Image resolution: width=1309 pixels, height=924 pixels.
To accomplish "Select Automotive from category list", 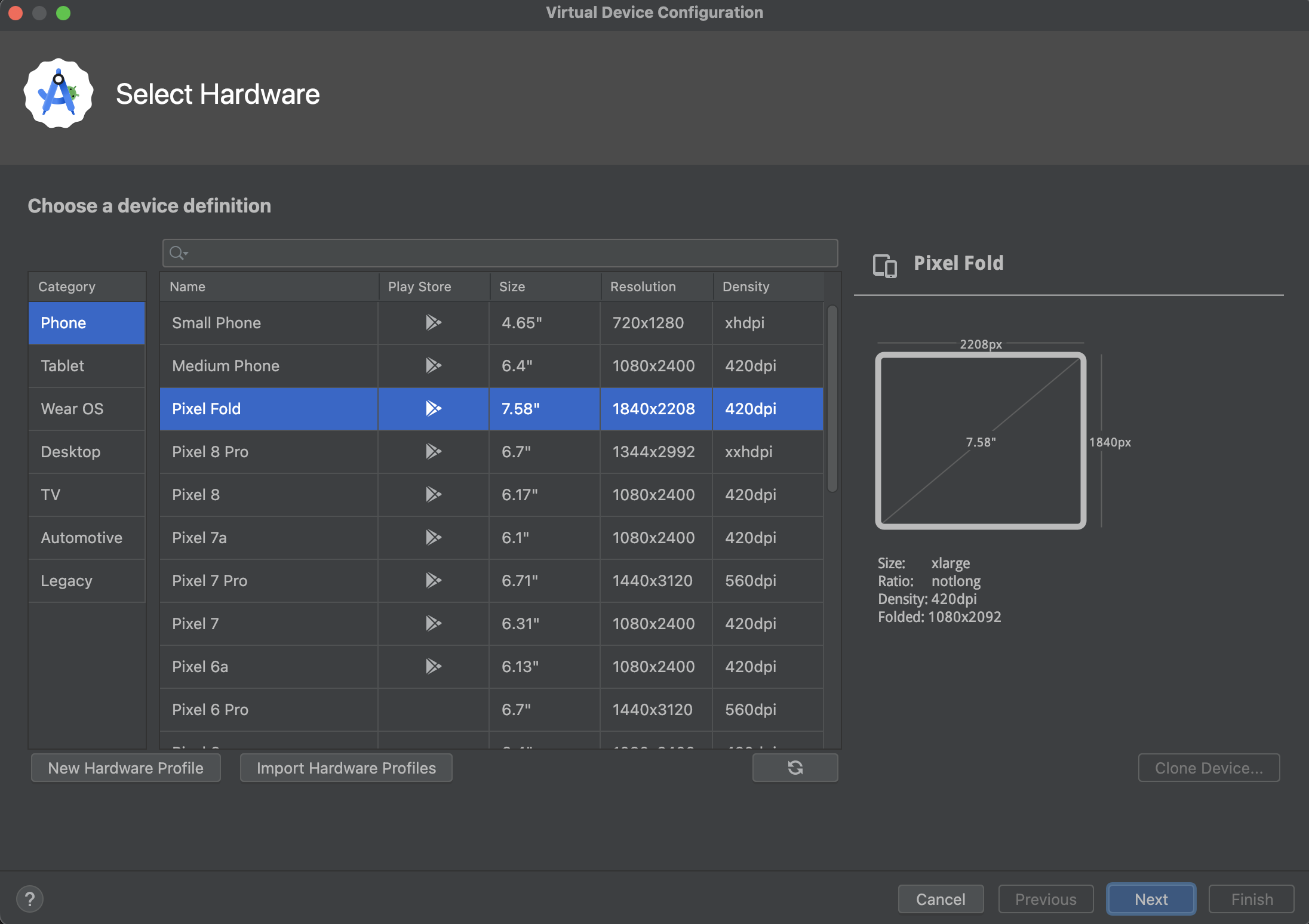I will (x=81, y=536).
